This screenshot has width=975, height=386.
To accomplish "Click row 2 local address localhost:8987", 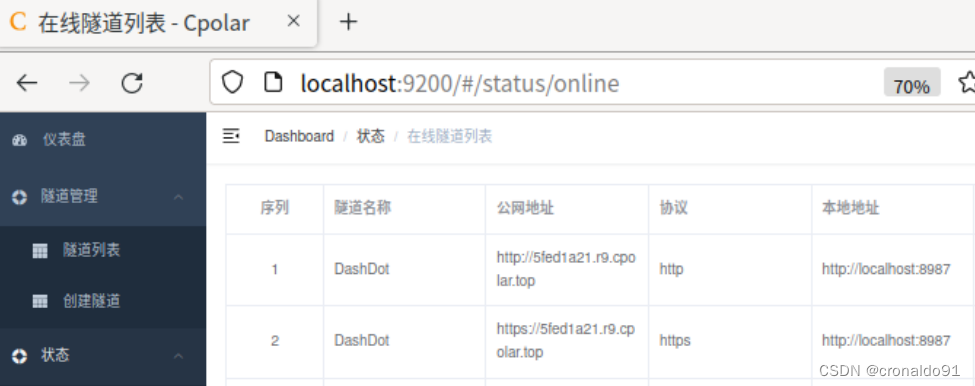I will [x=886, y=341].
